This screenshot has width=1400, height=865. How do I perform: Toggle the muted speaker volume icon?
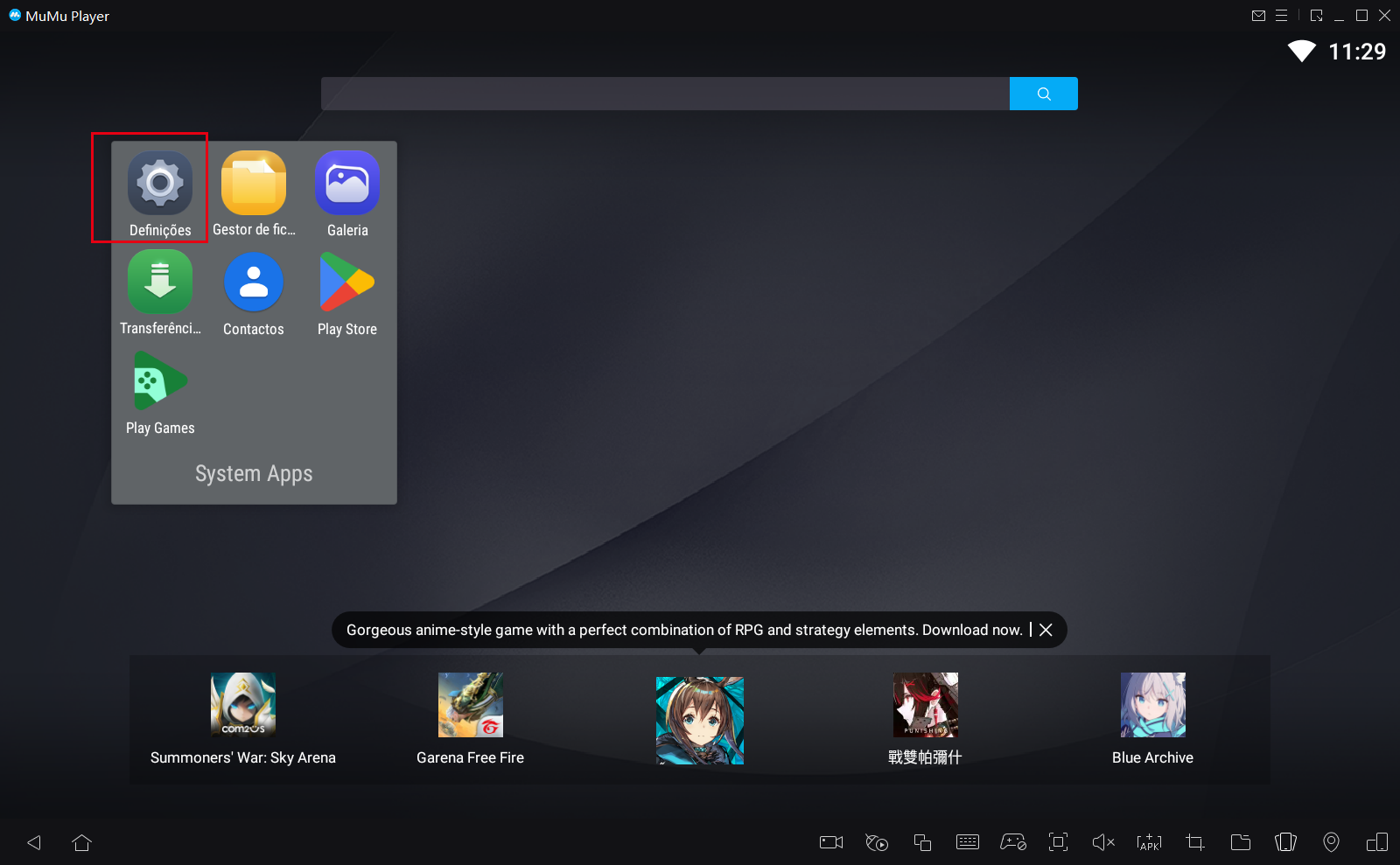[1104, 842]
